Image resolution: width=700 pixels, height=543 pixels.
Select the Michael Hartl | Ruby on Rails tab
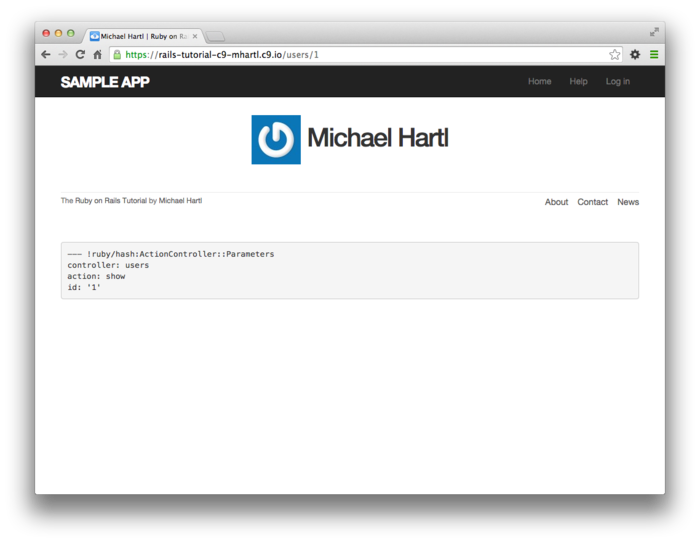click(143, 36)
